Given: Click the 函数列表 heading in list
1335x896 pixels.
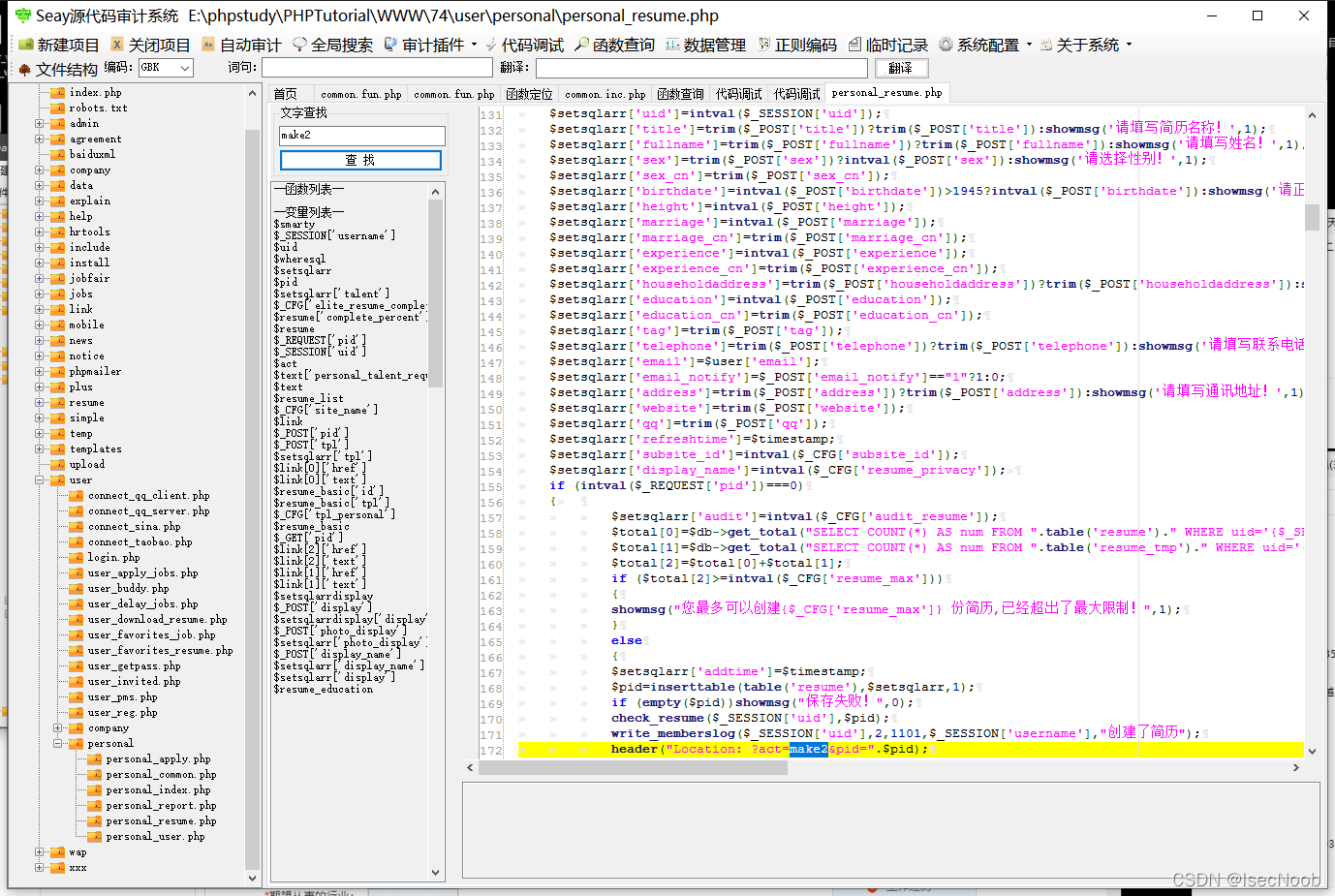Looking at the screenshot, I should tap(308, 190).
